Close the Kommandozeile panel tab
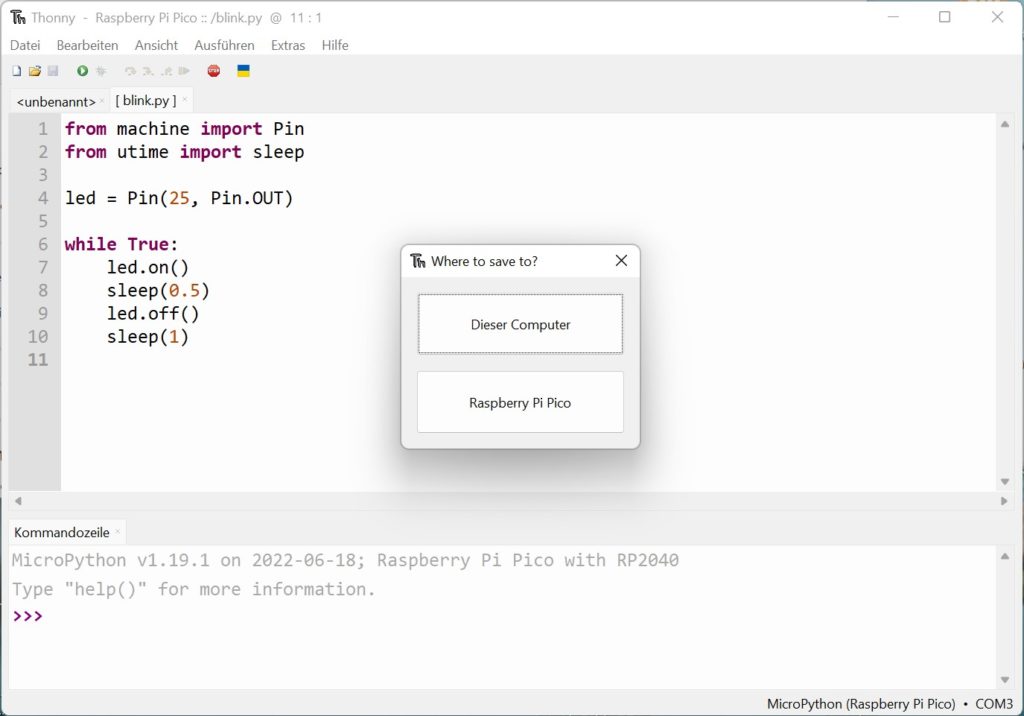 tap(118, 532)
